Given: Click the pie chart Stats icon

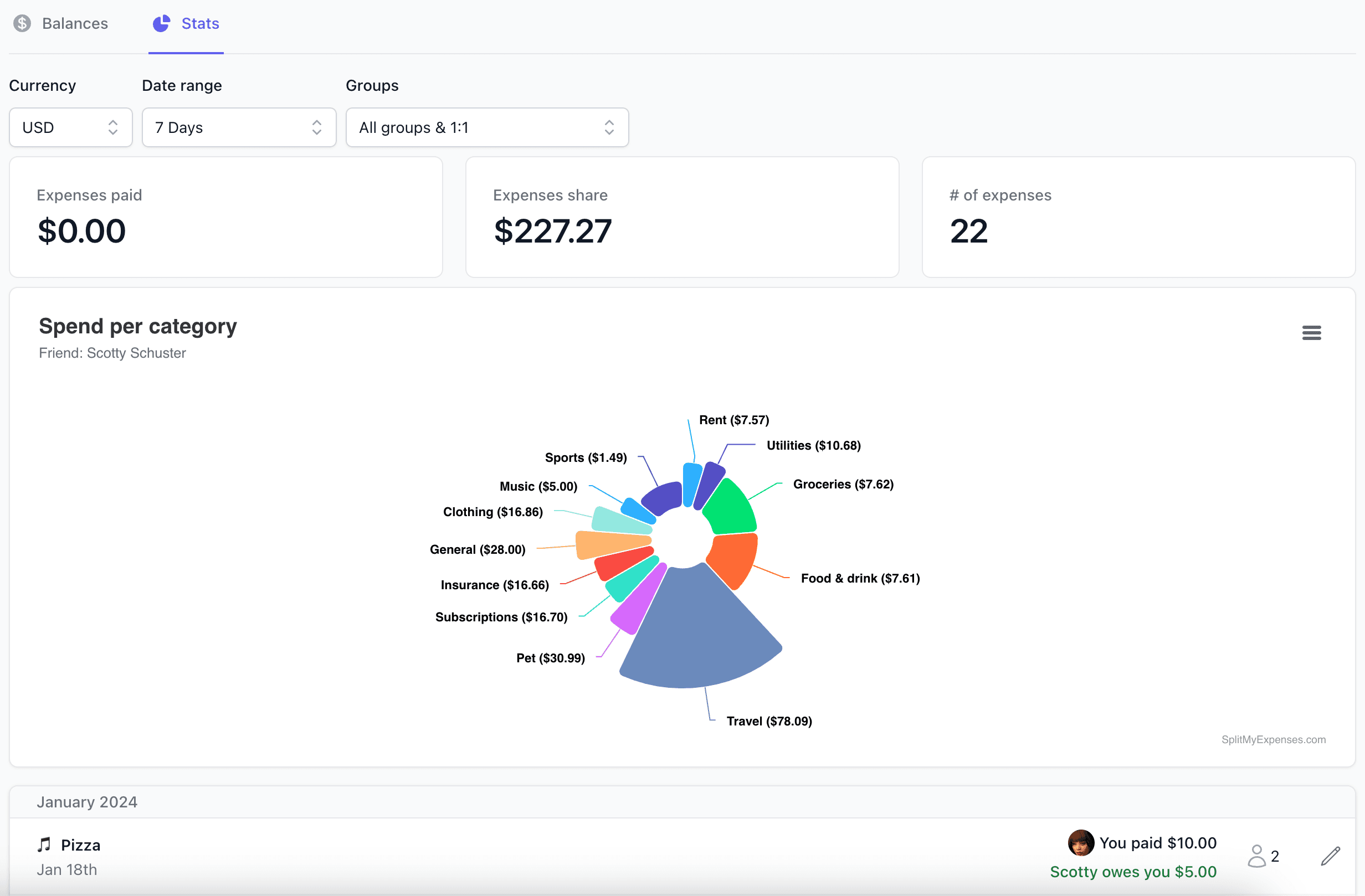Looking at the screenshot, I should click(x=161, y=23).
